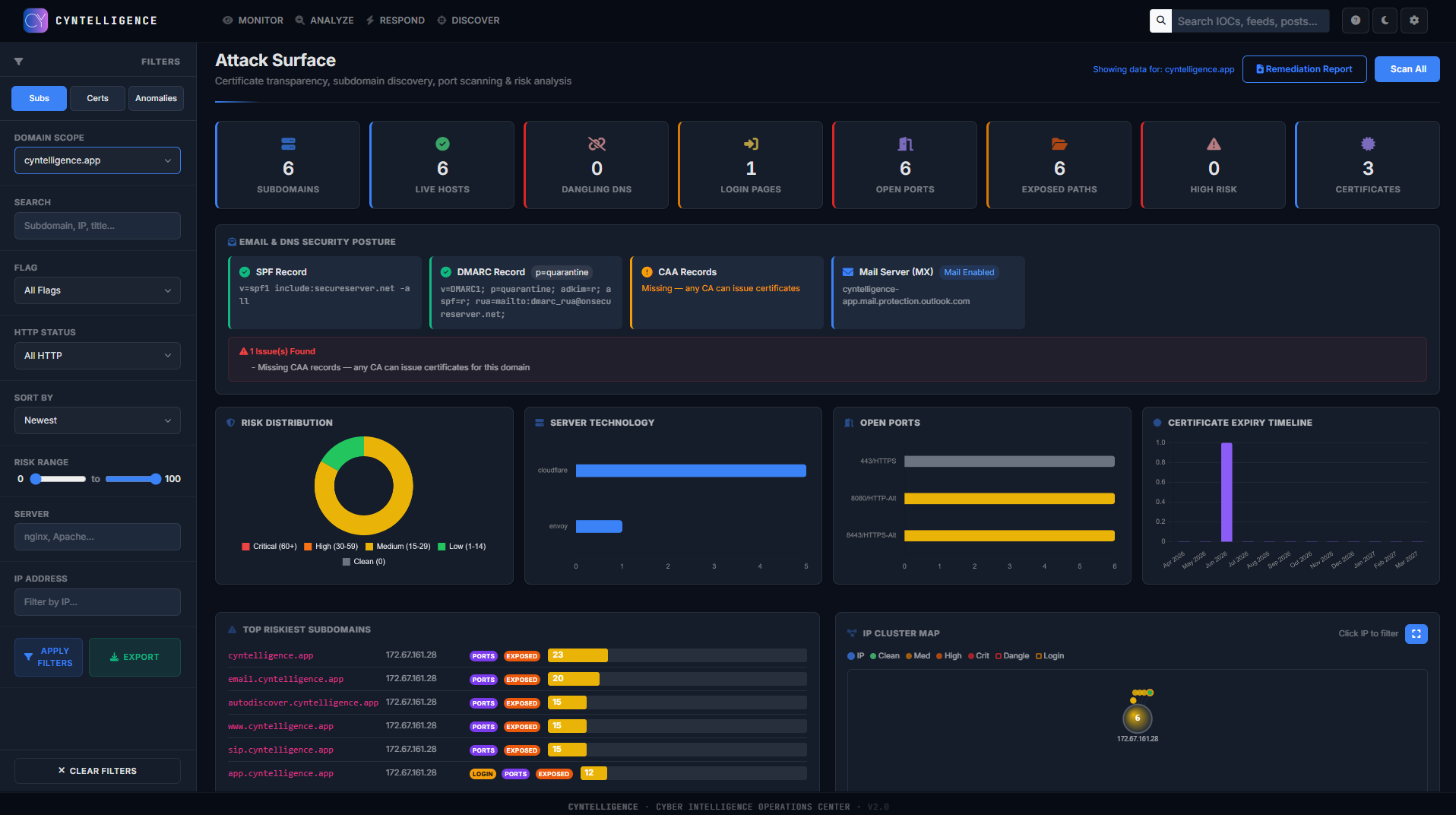Click the Login Pages sign-in icon
Viewport: 1456px width, 815px height.
[751, 144]
